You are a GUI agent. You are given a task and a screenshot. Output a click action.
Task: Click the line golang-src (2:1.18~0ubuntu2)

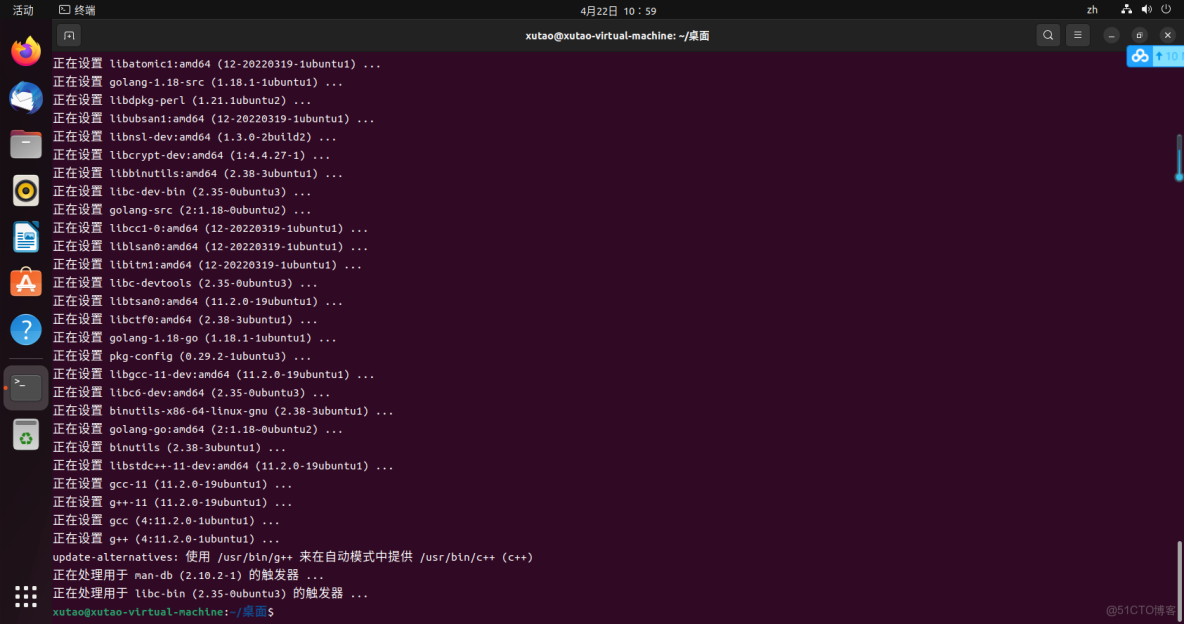tap(182, 210)
